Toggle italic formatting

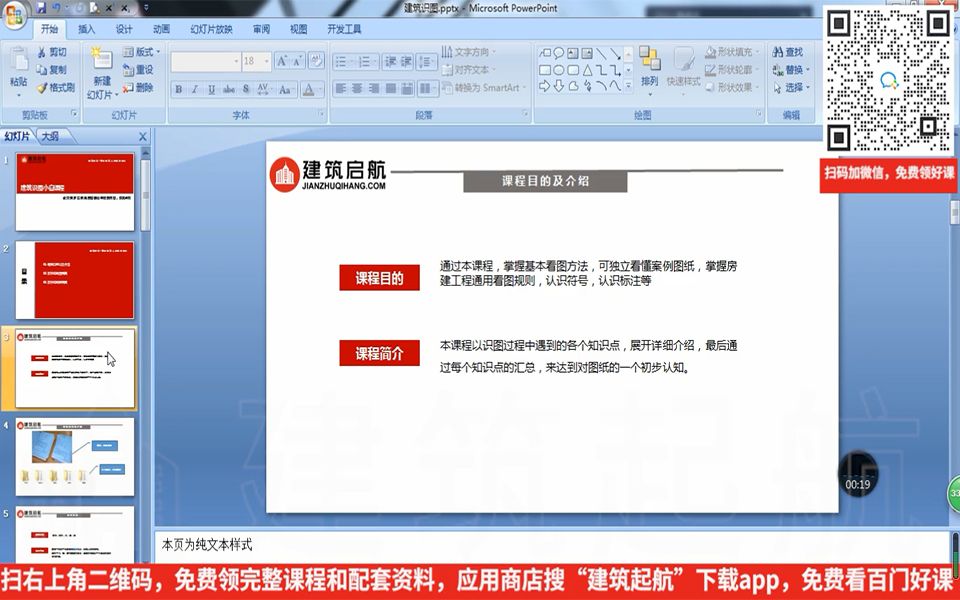193,88
